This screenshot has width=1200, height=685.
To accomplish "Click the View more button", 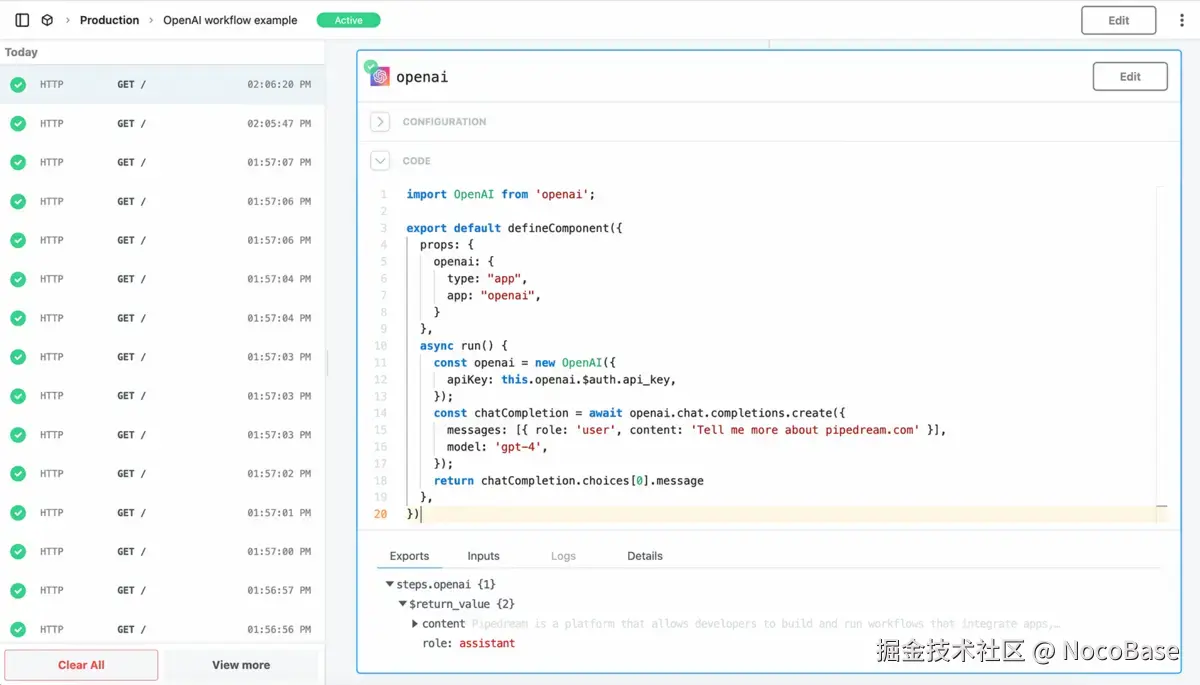I will (241, 665).
